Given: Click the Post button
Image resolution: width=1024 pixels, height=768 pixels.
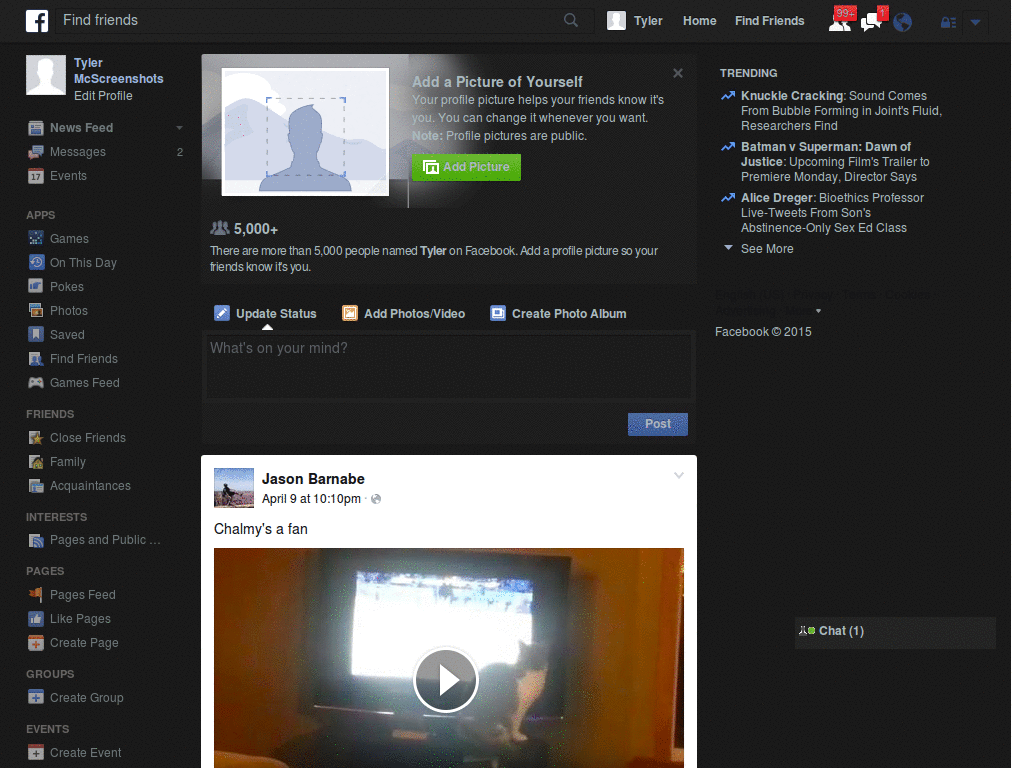Looking at the screenshot, I should [x=658, y=424].
